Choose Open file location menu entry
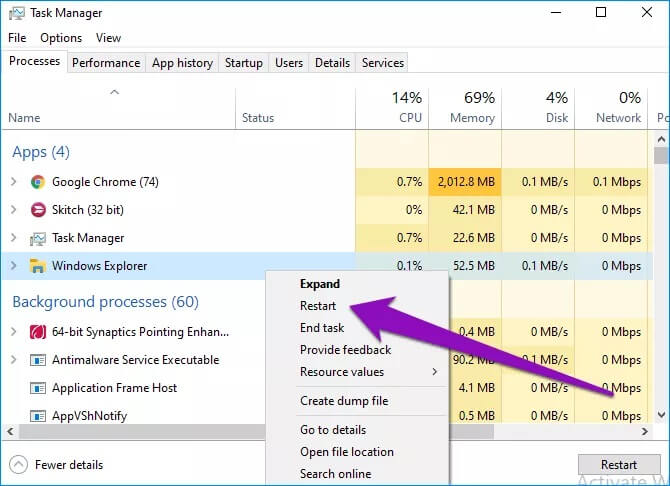 (x=347, y=452)
